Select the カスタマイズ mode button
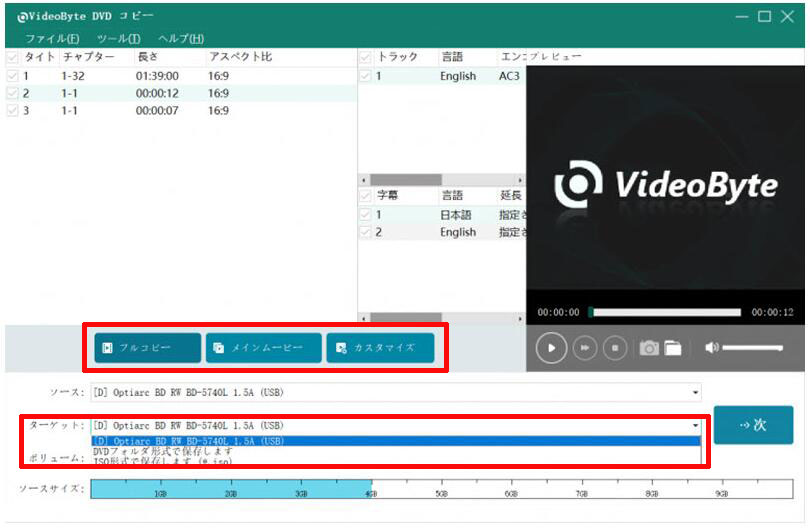This screenshot has width=810, height=528. tap(380, 348)
